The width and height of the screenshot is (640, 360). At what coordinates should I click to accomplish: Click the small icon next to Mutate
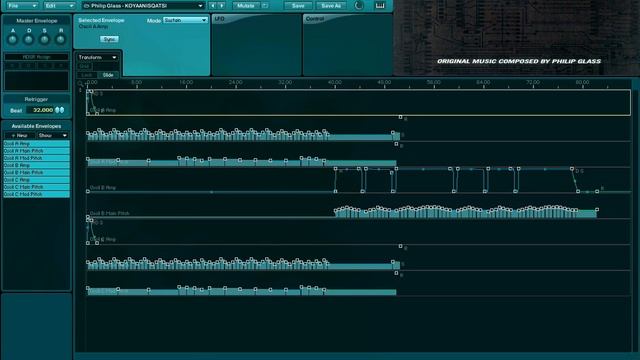coord(264,6)
